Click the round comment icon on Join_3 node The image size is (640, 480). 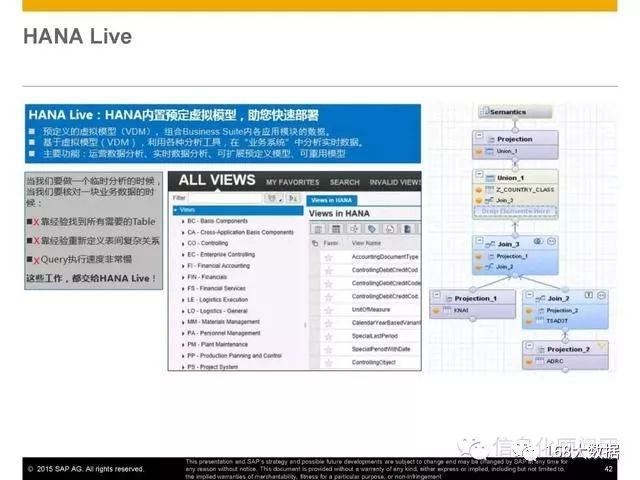551,242
